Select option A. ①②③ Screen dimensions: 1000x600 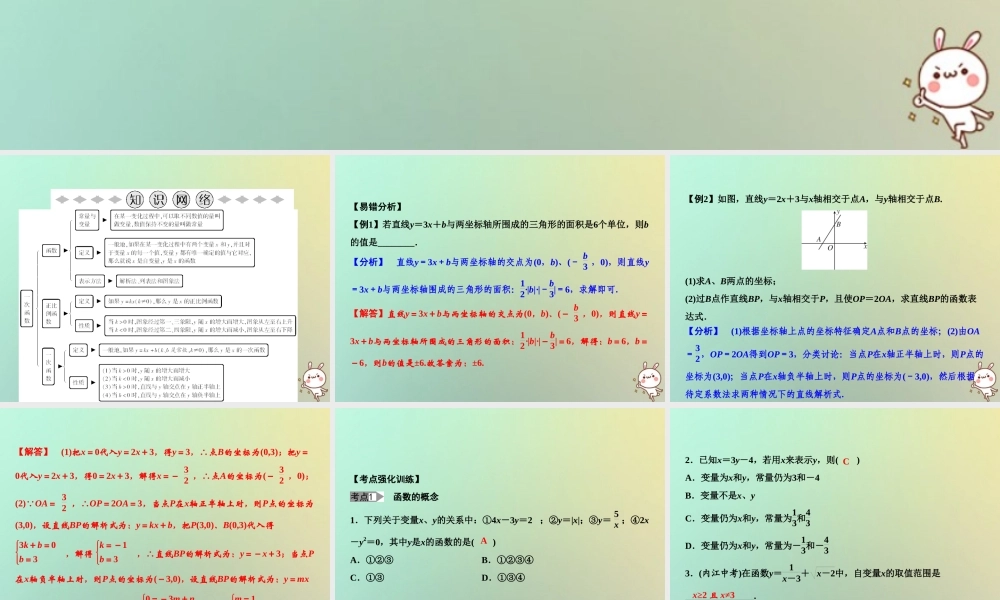(372, 560)
